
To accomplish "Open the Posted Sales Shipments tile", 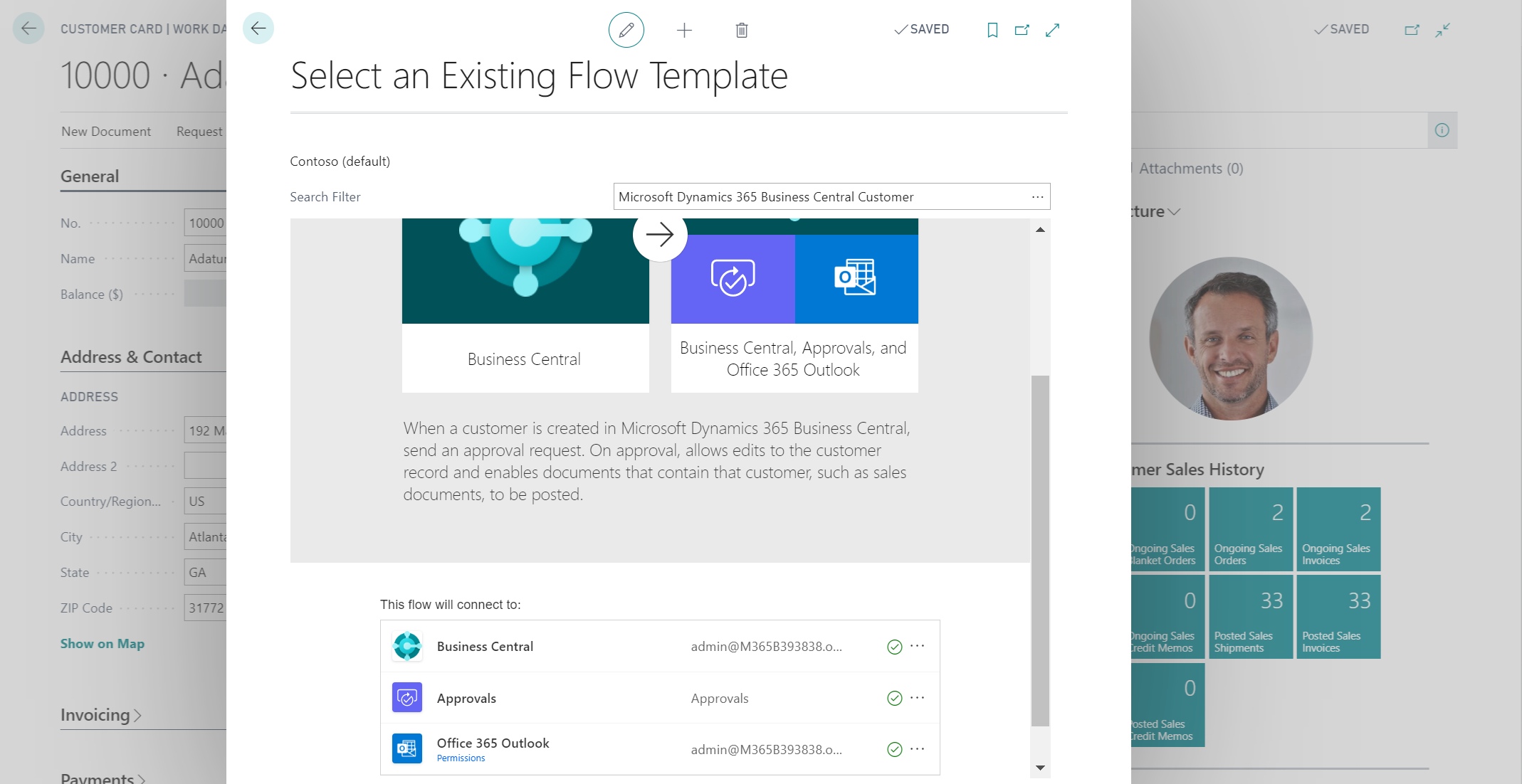I will (1251, 617).
